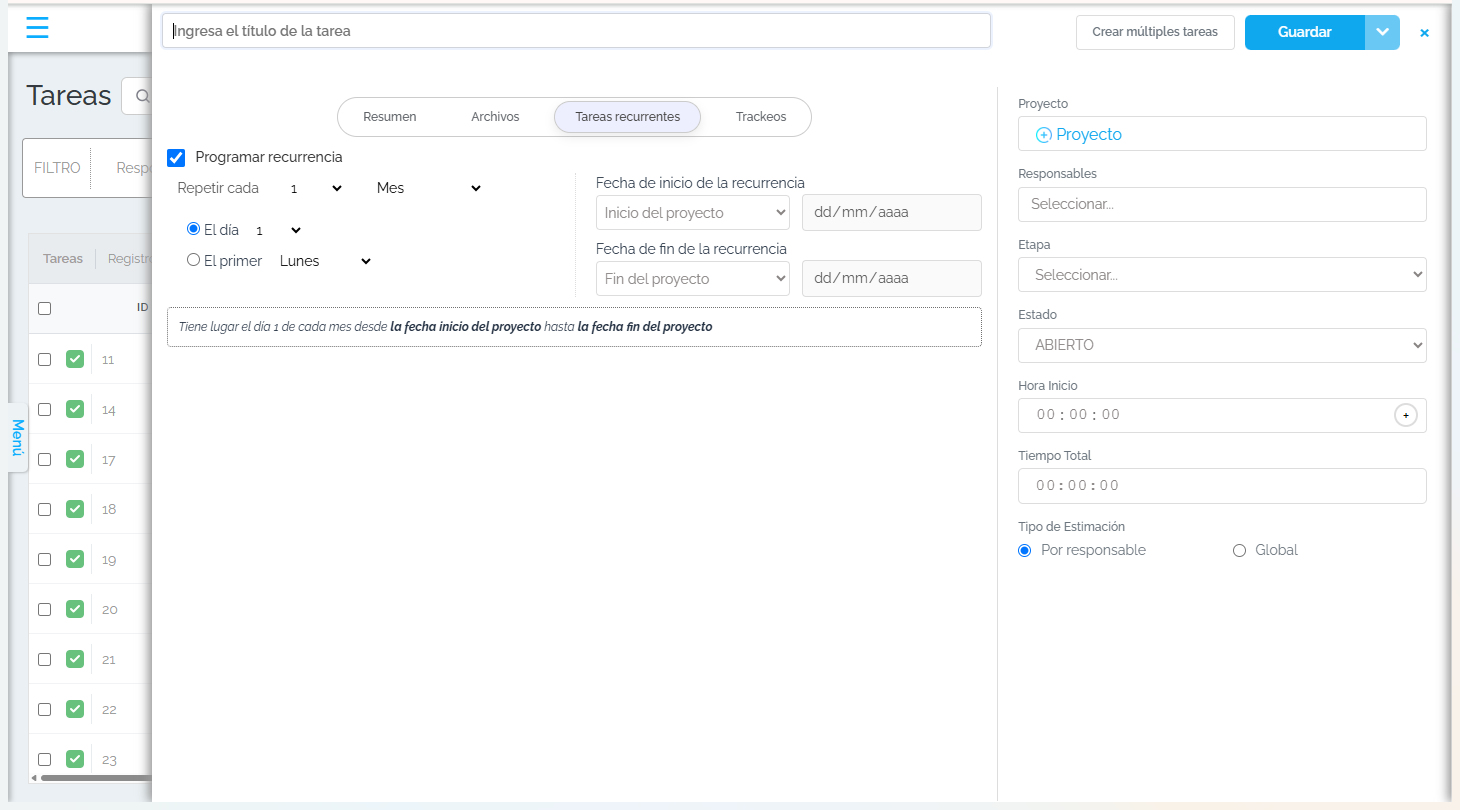This screenshot has width=1460, height=810.
Task: Open Inicio del proyecto dropdown
Action: (x=693, y=213)
